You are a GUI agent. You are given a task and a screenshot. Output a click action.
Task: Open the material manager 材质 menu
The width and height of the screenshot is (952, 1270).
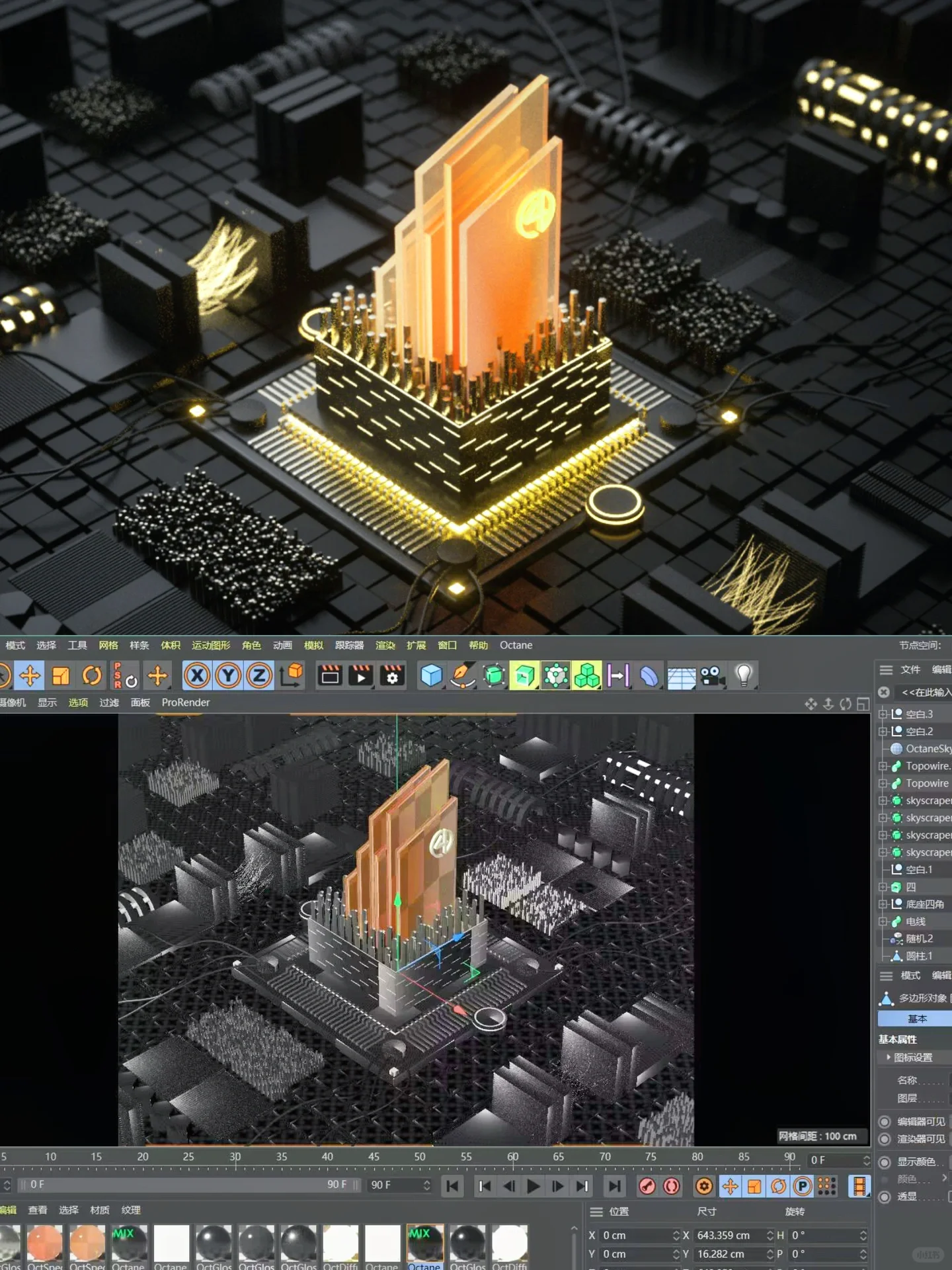tap(100, 1210)
